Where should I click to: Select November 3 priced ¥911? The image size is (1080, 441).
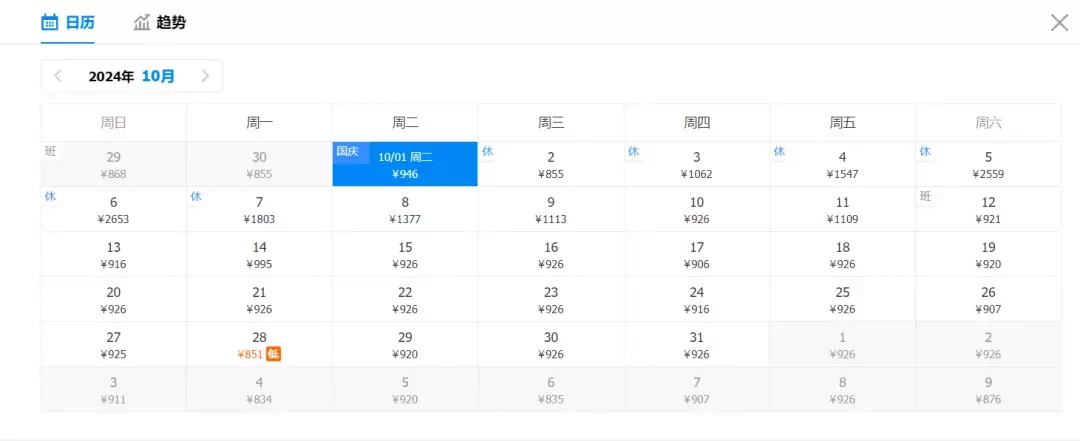point(114,389)
